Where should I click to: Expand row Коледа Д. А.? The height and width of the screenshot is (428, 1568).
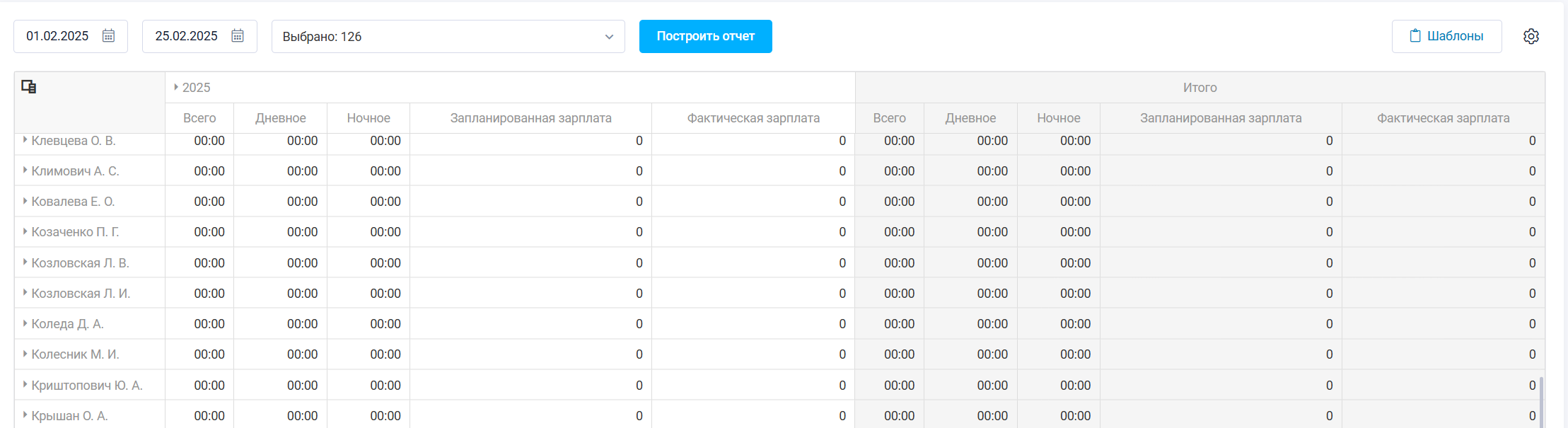(25, 323)
